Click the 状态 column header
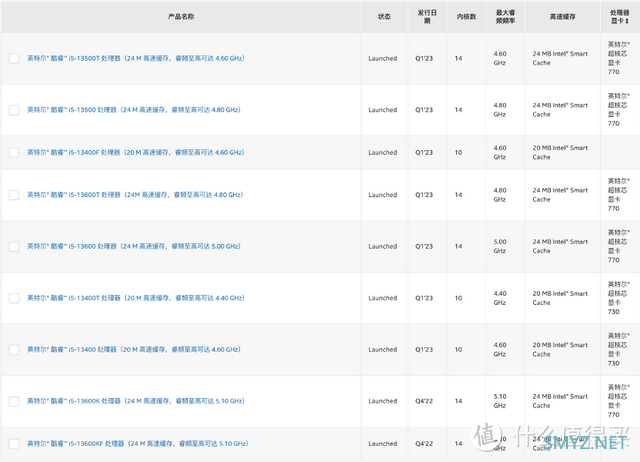Viewport: 640px width, 462px height. 384,17
